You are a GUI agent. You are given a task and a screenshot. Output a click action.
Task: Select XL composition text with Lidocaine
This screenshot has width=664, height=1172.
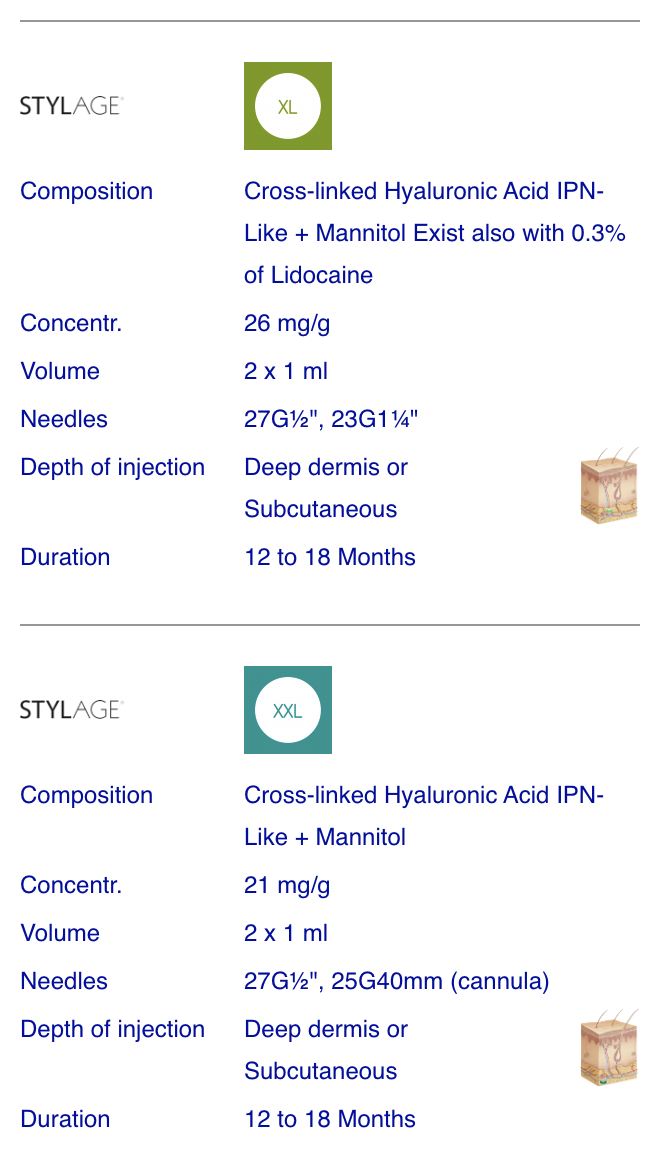coord(435,233)
